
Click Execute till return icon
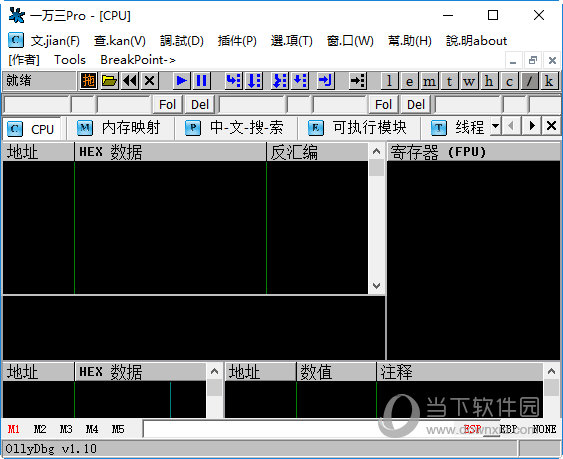[x=326, y=81]
